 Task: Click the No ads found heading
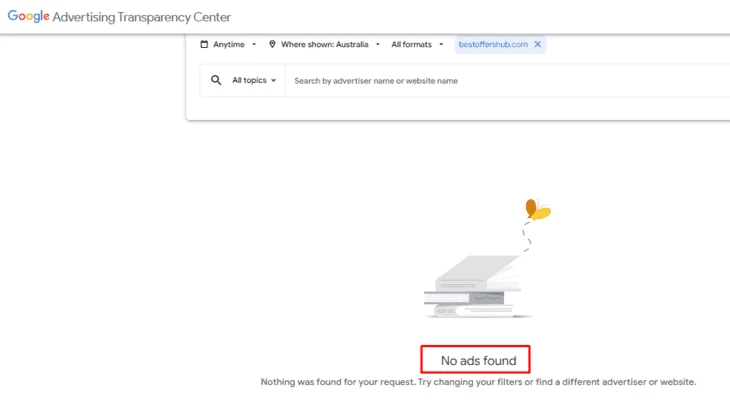click(x=479, y=361)
